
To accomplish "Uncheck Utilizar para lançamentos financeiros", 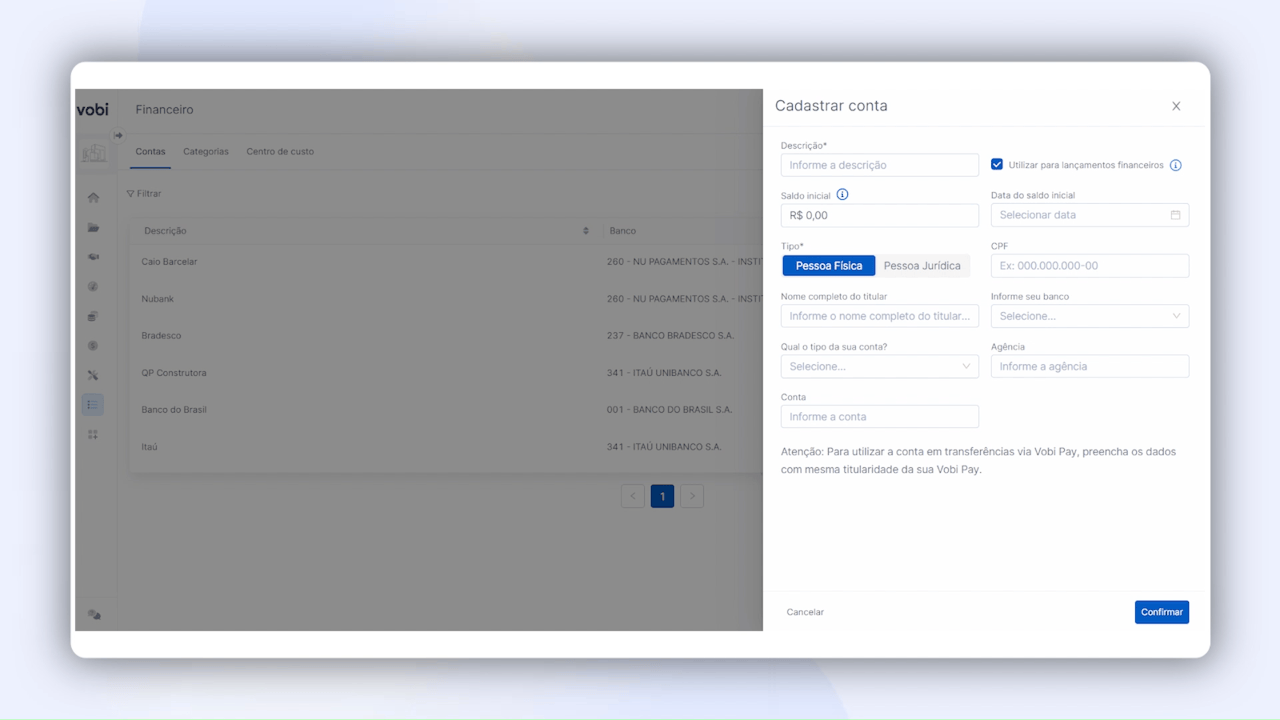I will 997,165.
